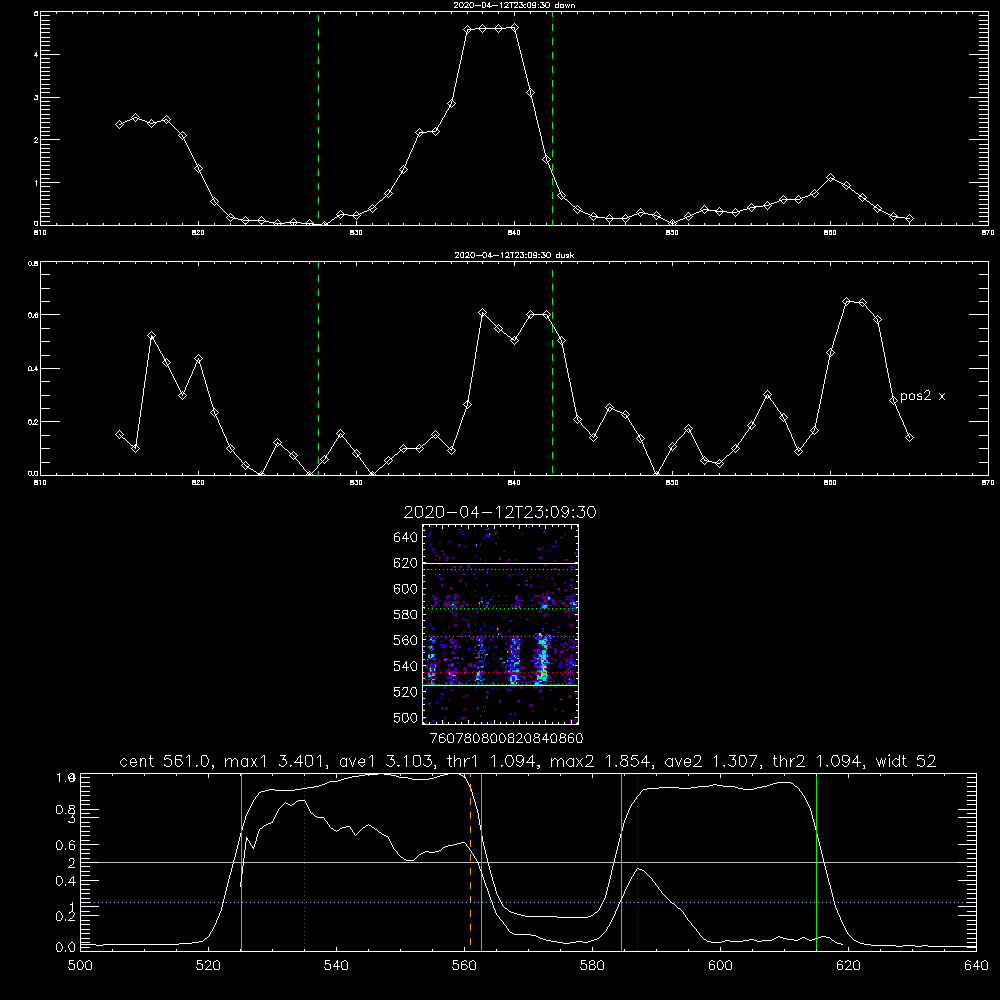Select the 'ave2 1.307' value
This screenshot has height=1000, width=1000.
coord(711,761)
